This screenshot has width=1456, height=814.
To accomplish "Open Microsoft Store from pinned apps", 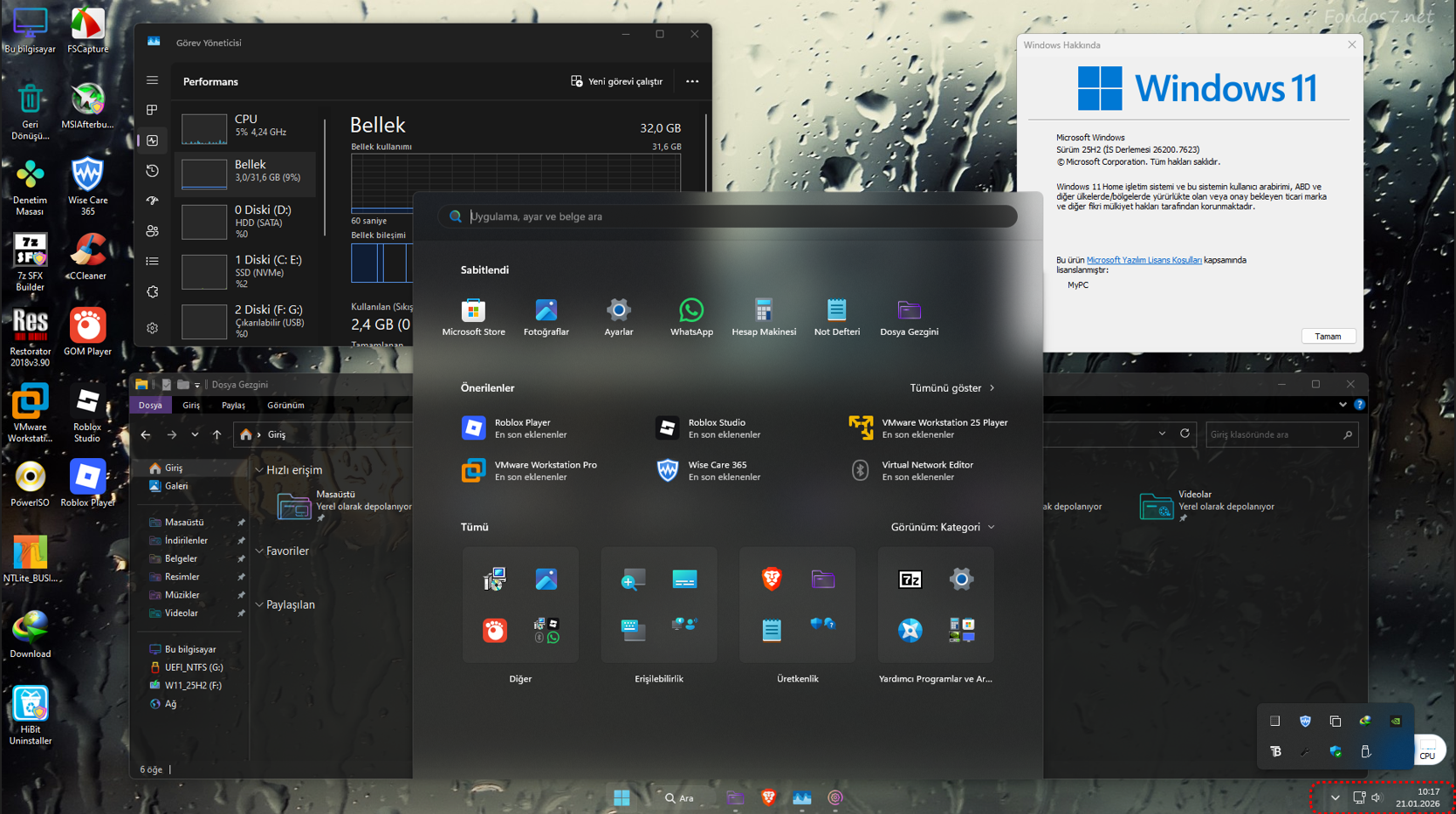I will [x=473, y=318].
